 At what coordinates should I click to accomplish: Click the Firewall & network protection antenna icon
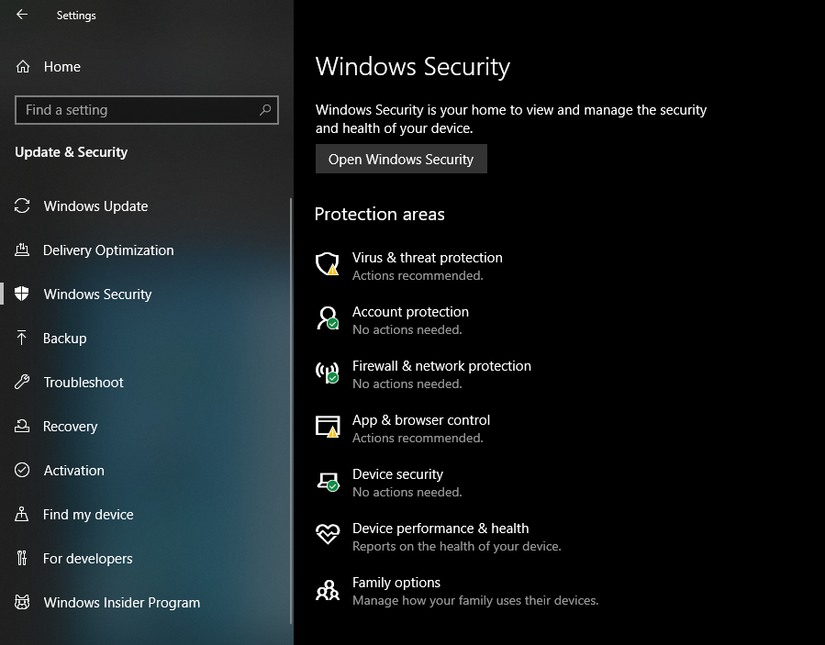pyautogui.click(x=327, y=372)
